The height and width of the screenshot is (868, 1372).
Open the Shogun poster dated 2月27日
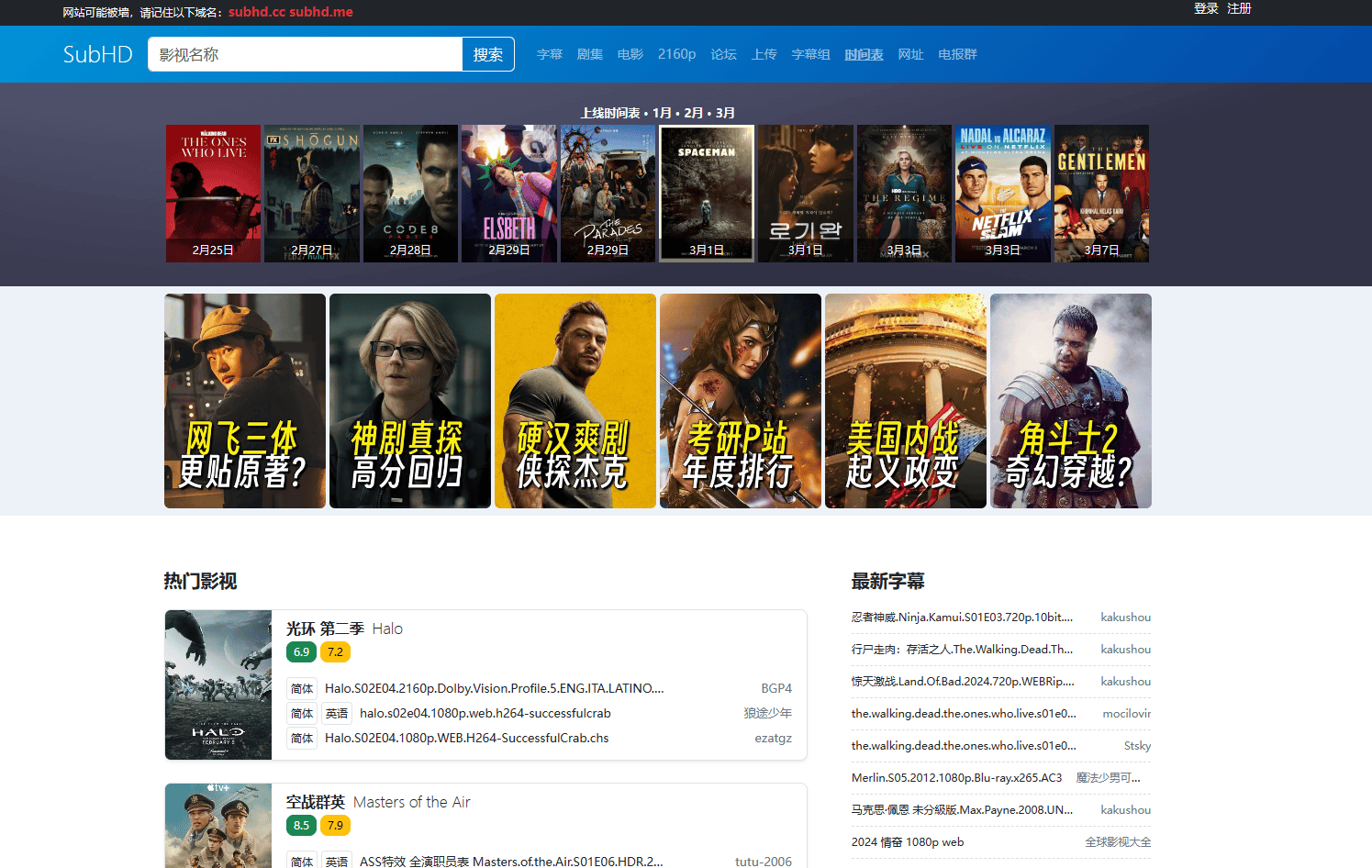(x=312, y=193)
